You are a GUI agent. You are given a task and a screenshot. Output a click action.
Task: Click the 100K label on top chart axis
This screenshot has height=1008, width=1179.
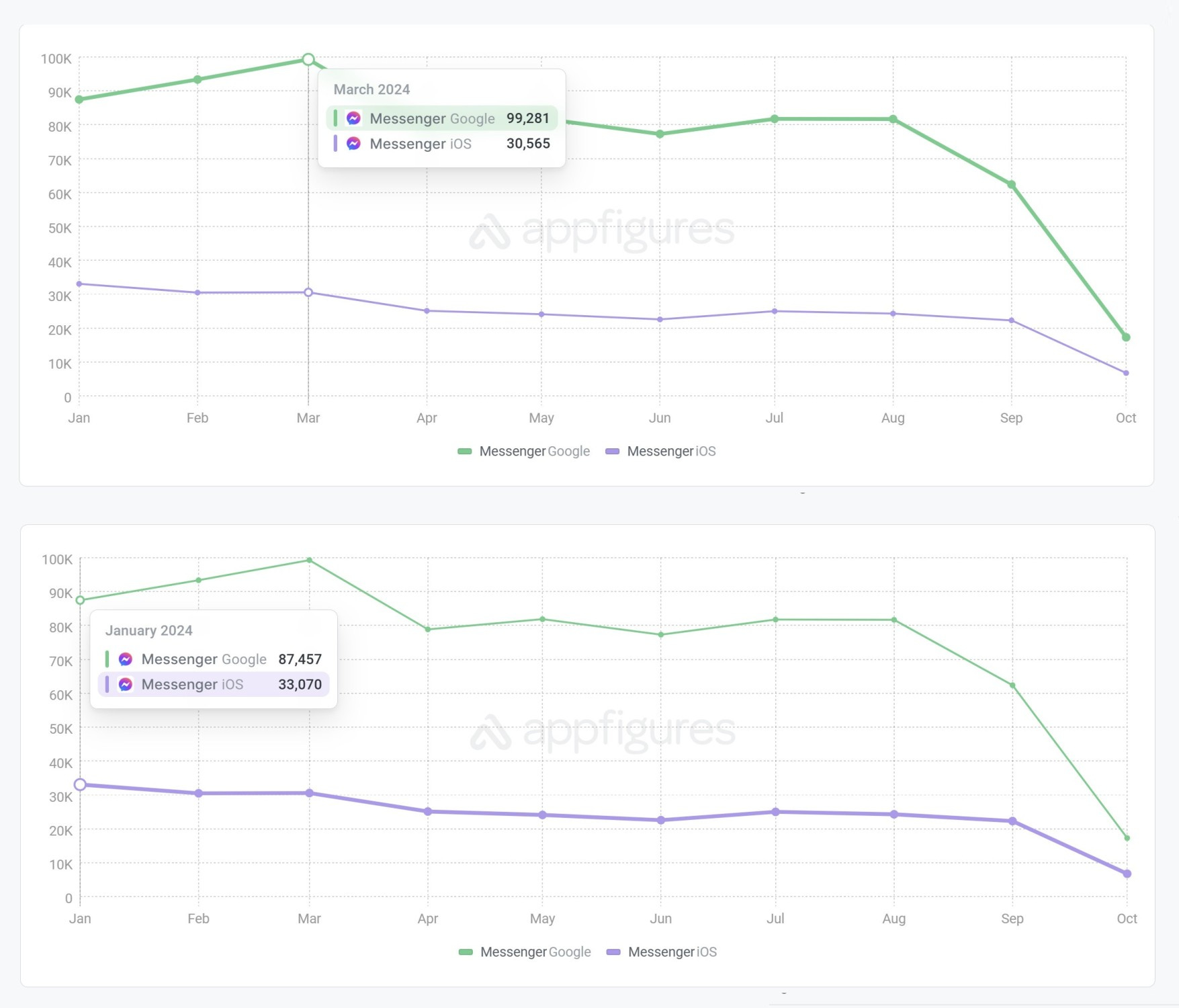point(56,59)
